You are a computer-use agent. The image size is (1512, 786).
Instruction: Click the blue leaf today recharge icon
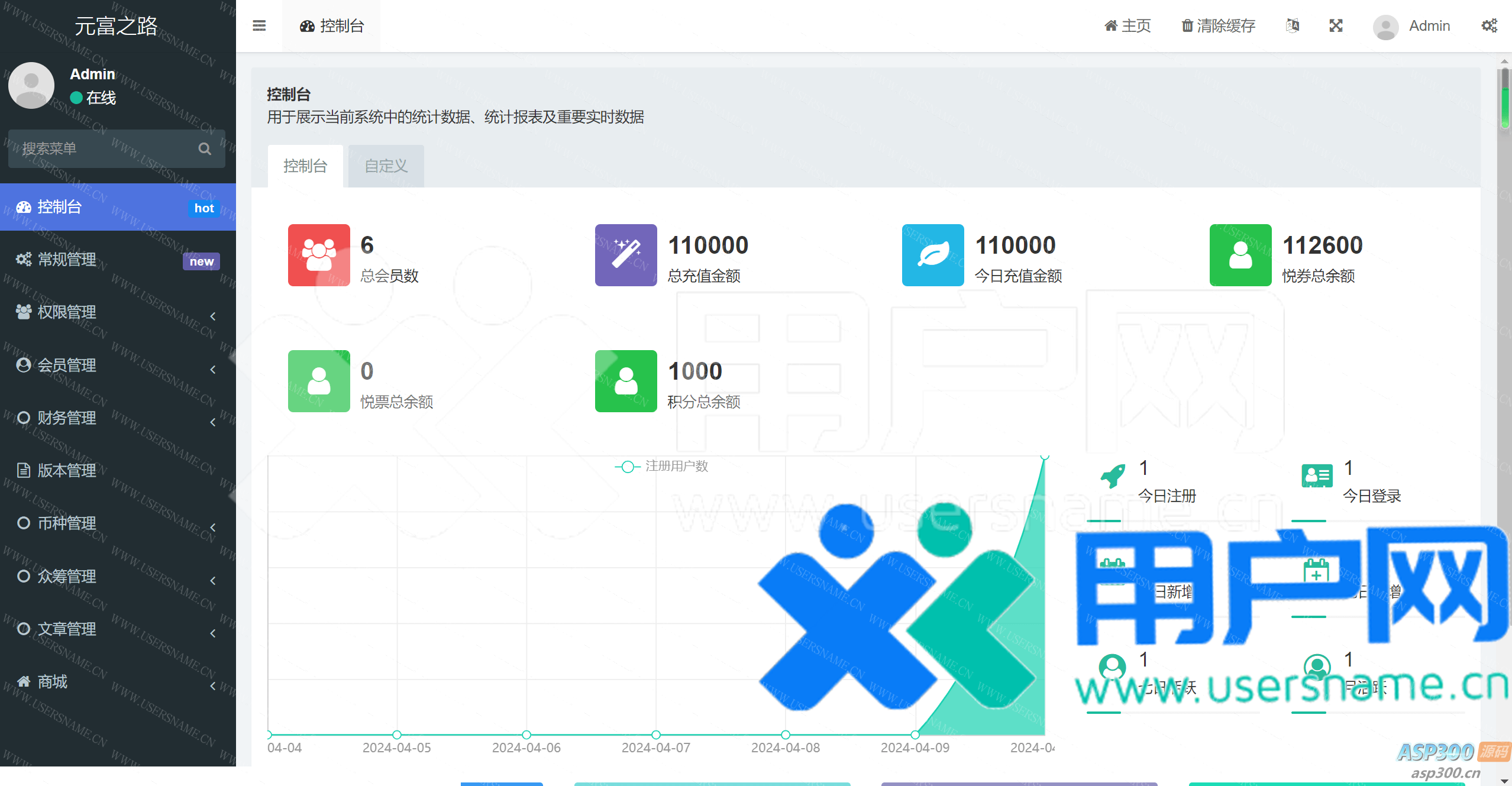[933, 255]
